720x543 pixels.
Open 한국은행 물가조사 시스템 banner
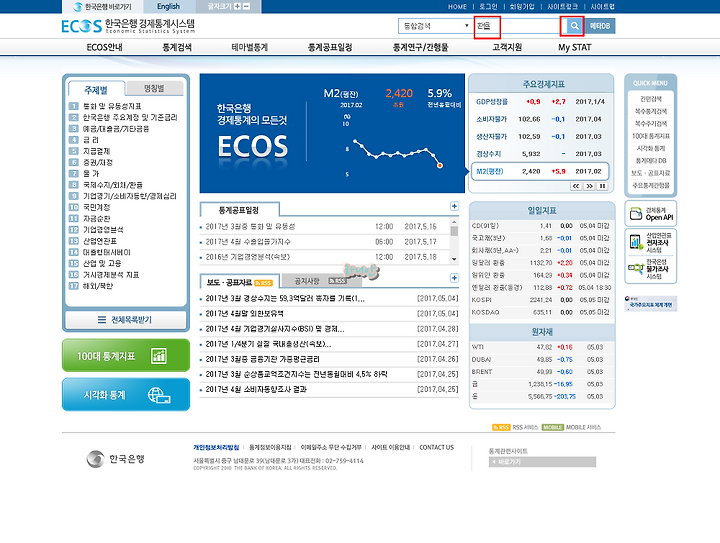click(651, 269)
